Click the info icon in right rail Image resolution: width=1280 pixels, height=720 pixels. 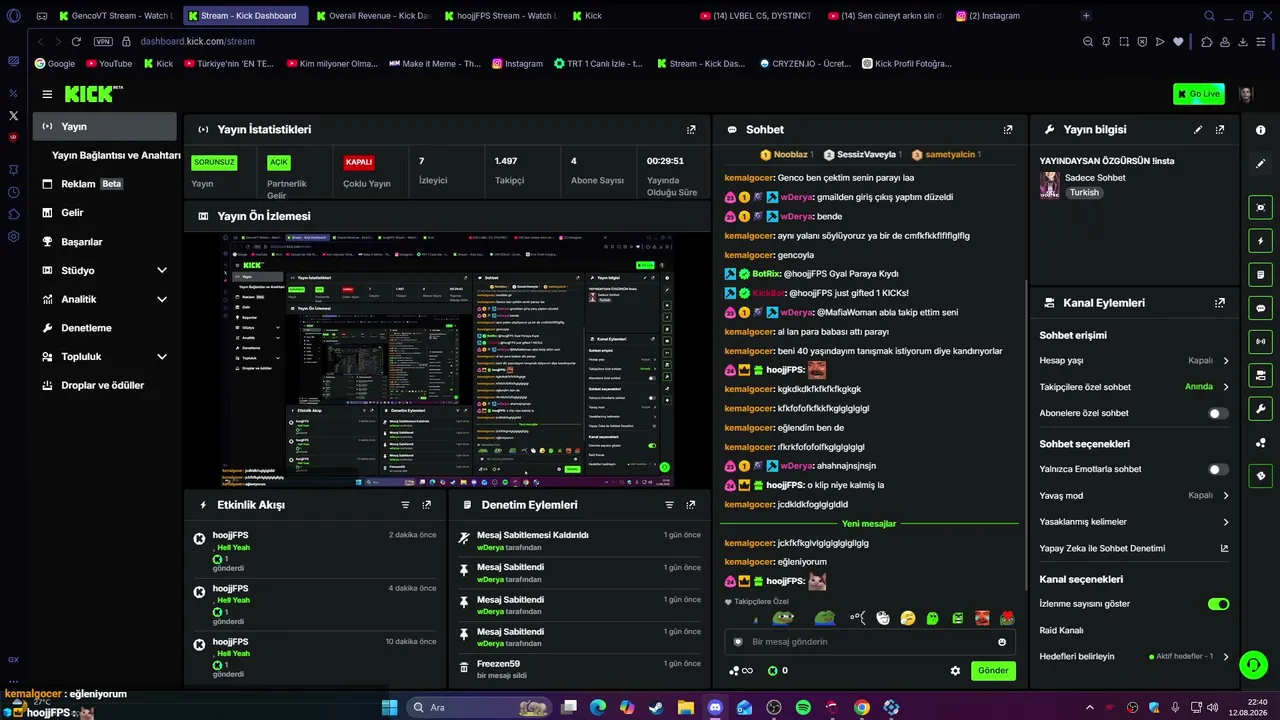click(1260, 130)
